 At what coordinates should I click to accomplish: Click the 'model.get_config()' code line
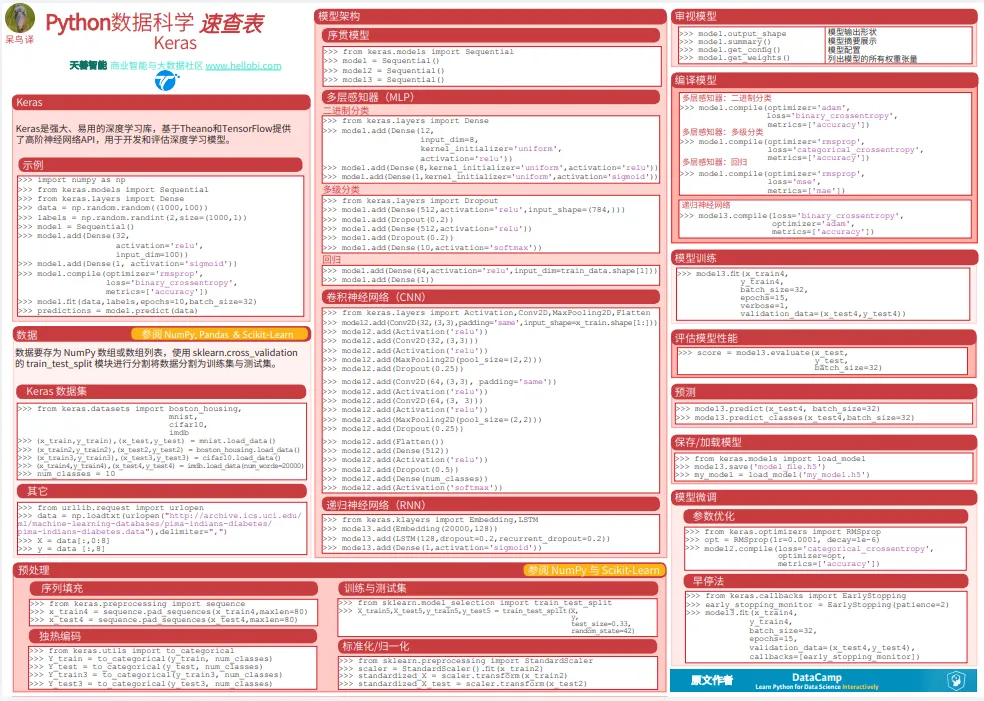coord(730,50)
